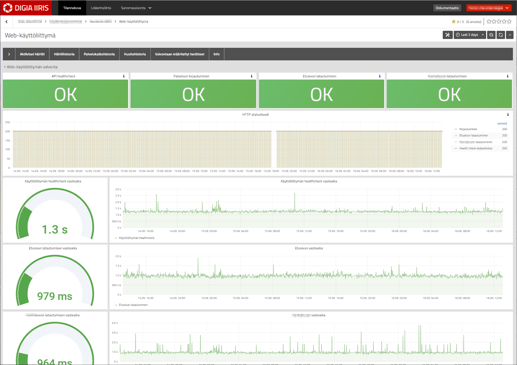517x365 pixels.
Task: Click info icon on Palveluun kirjautuminen panel
Action: pyautogui.click(x=251, y=76)
